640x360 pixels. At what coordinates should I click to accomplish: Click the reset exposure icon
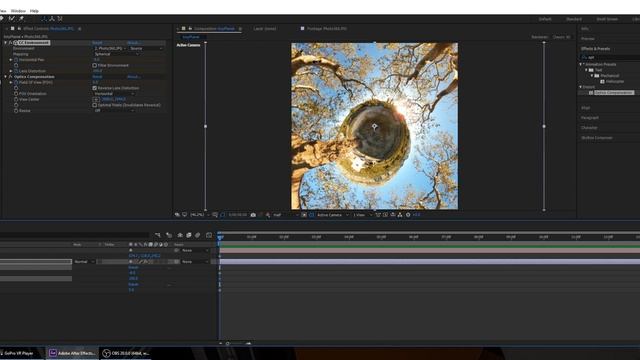[x=408, y=215]
